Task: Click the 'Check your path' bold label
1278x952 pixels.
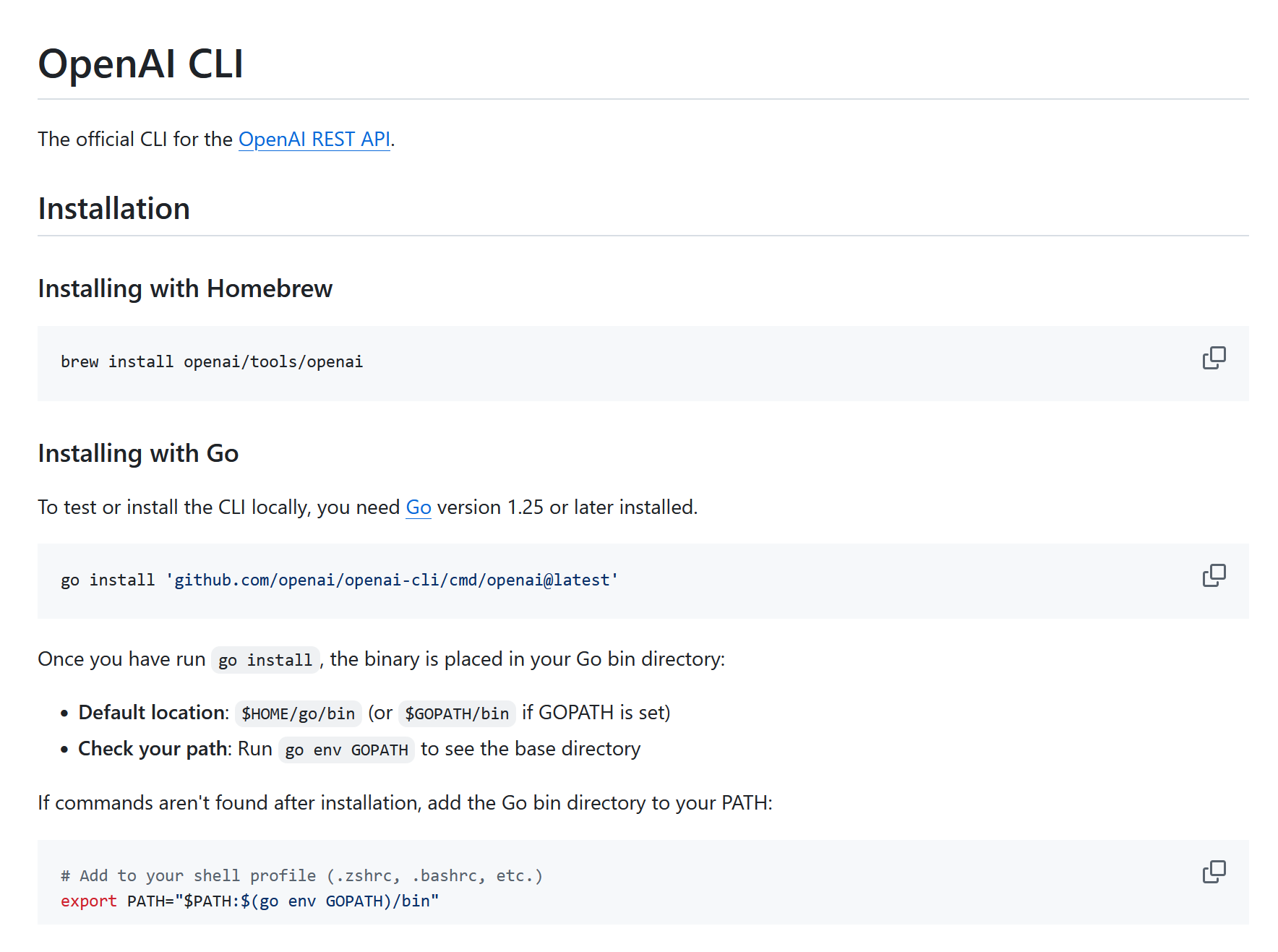Action: coord(153,749)
